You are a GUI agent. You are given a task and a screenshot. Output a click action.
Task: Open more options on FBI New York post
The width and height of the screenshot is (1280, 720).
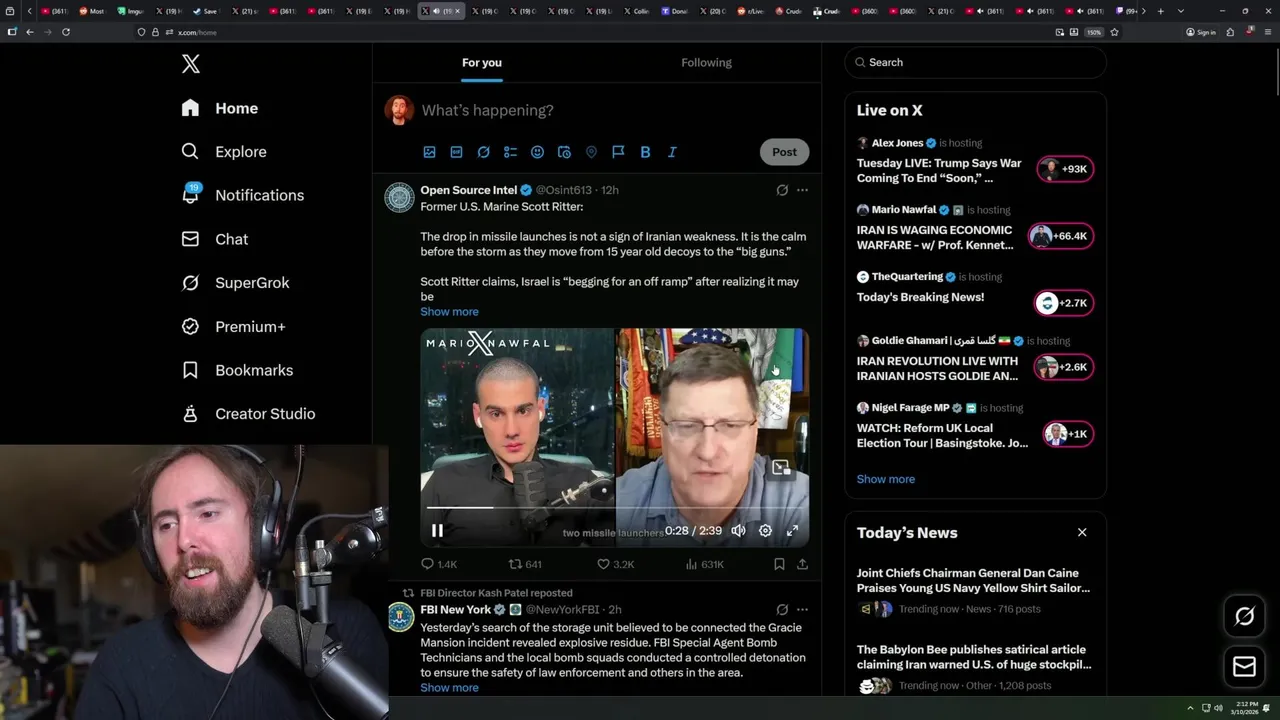click(x=802, y=609)
